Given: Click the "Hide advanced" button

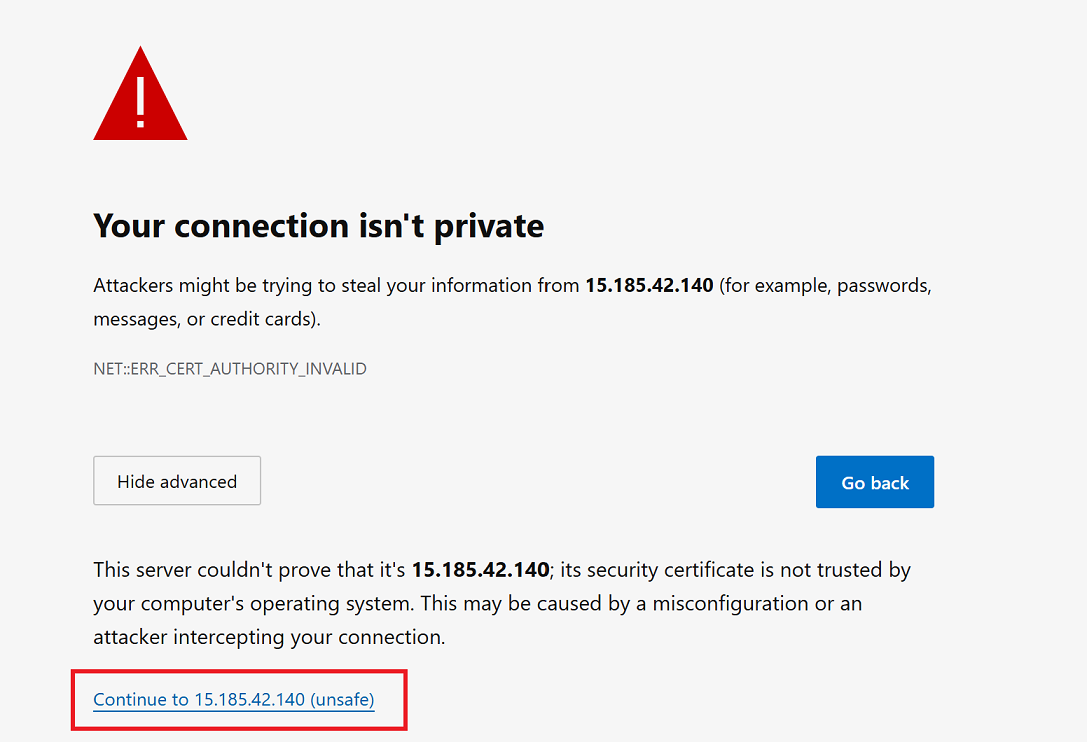Looking at the screenshot, I should tap(177, 482).
